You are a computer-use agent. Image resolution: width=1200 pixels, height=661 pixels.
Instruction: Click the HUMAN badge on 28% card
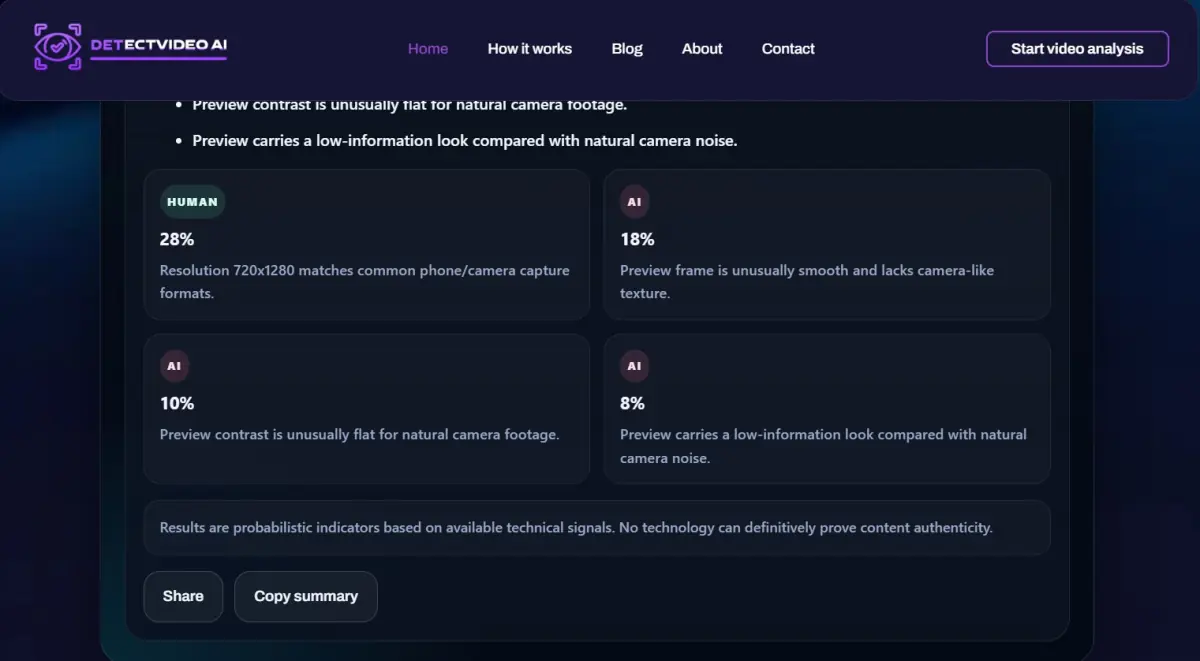click(192, 202)
